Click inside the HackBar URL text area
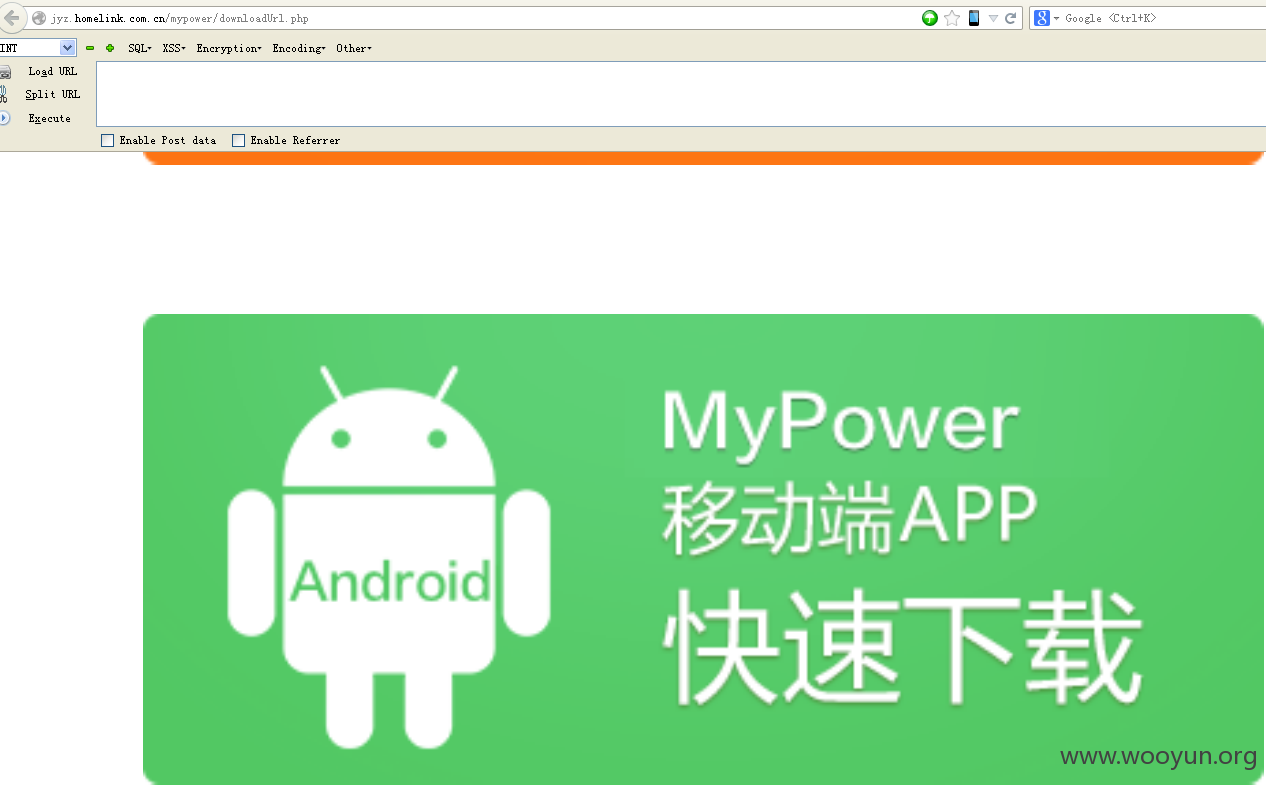Viewport: 1266px width, 785px height. 681,94
